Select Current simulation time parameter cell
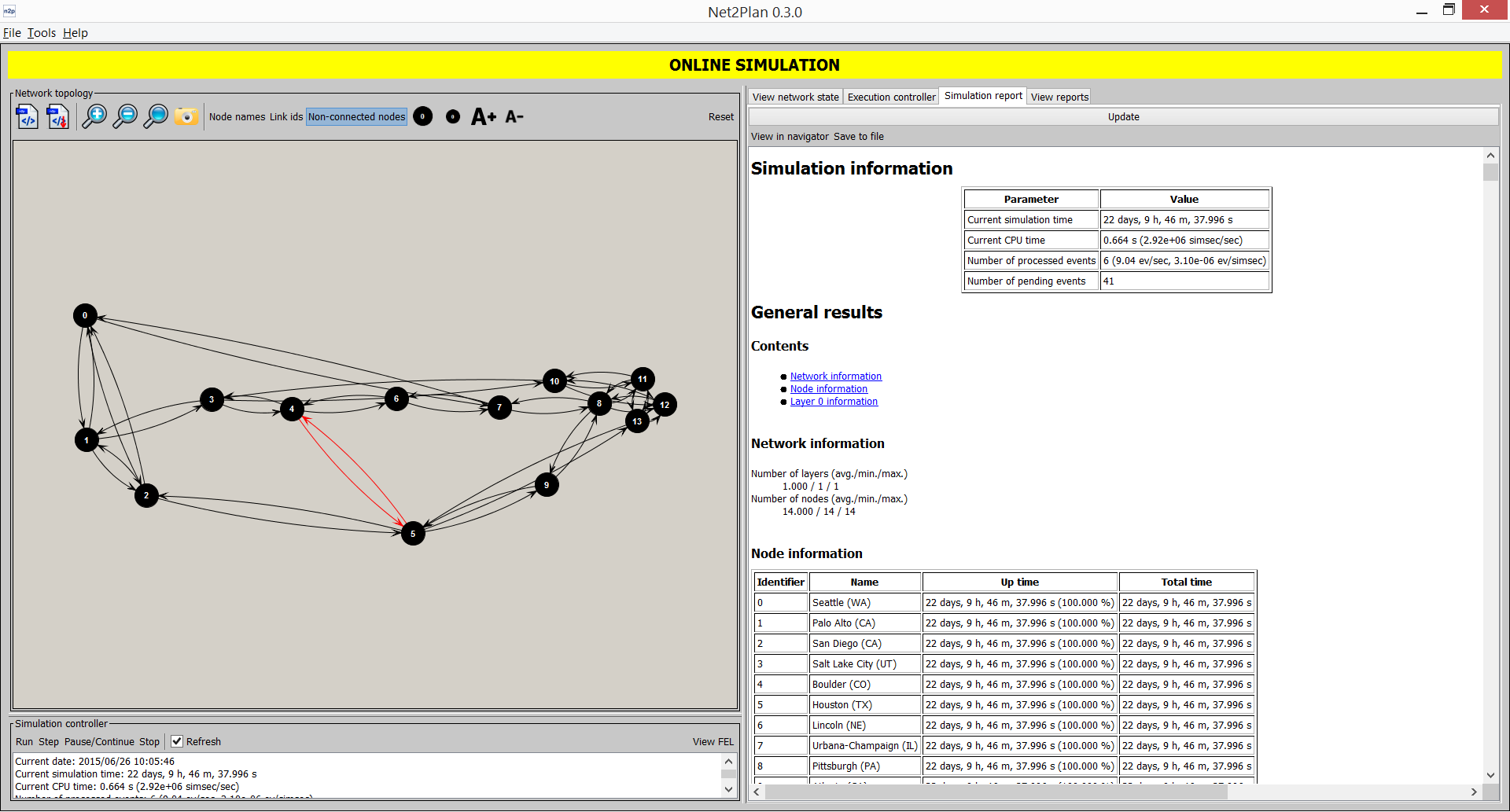Image resolution: width=1510 pixels, height=812 pixels. click(x=1031, y=220)
